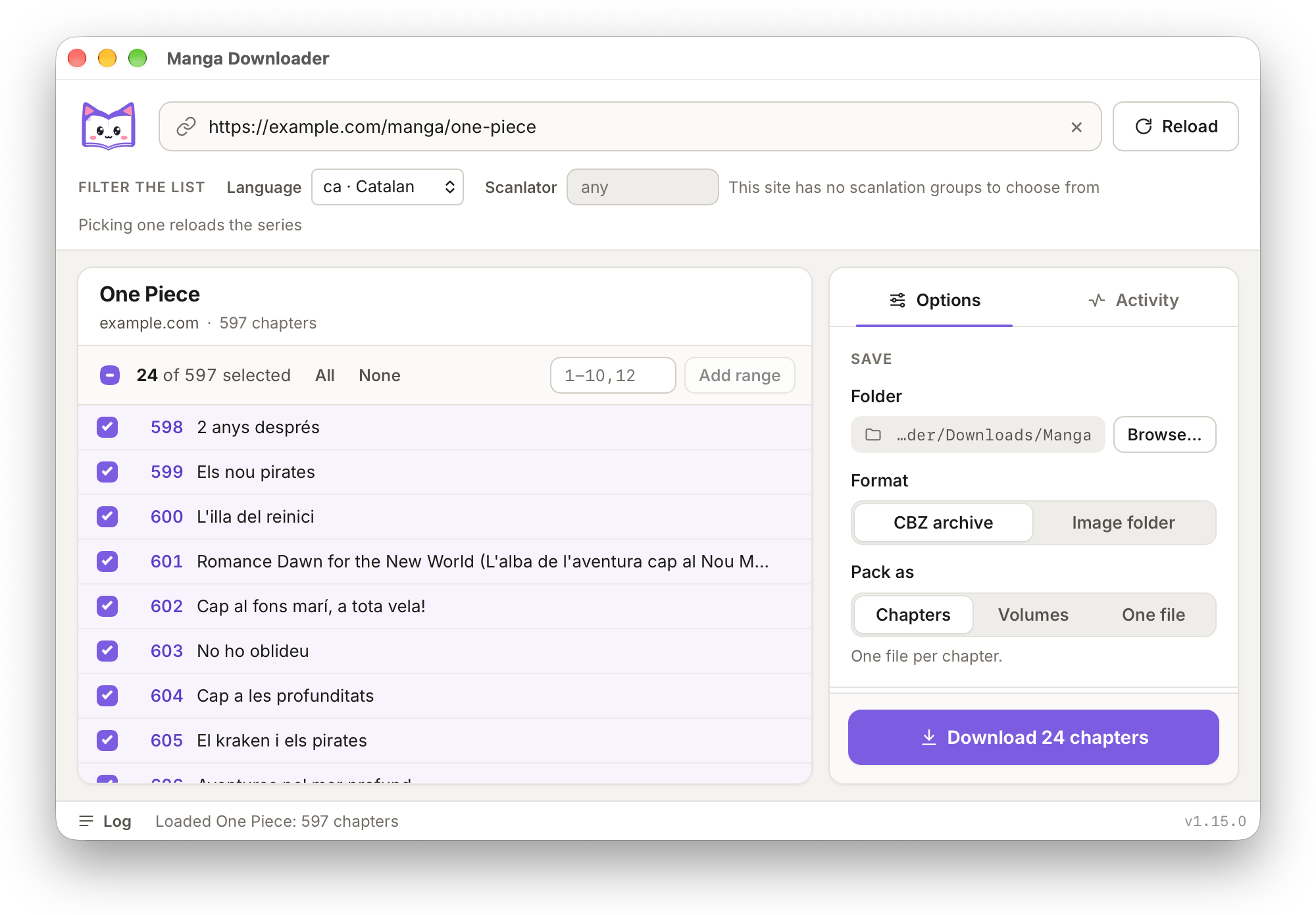Image resolution: width=1316 pixels, height=915 pixels.
Task: Clear the URL with the X icon
Action: (1076, 127)
